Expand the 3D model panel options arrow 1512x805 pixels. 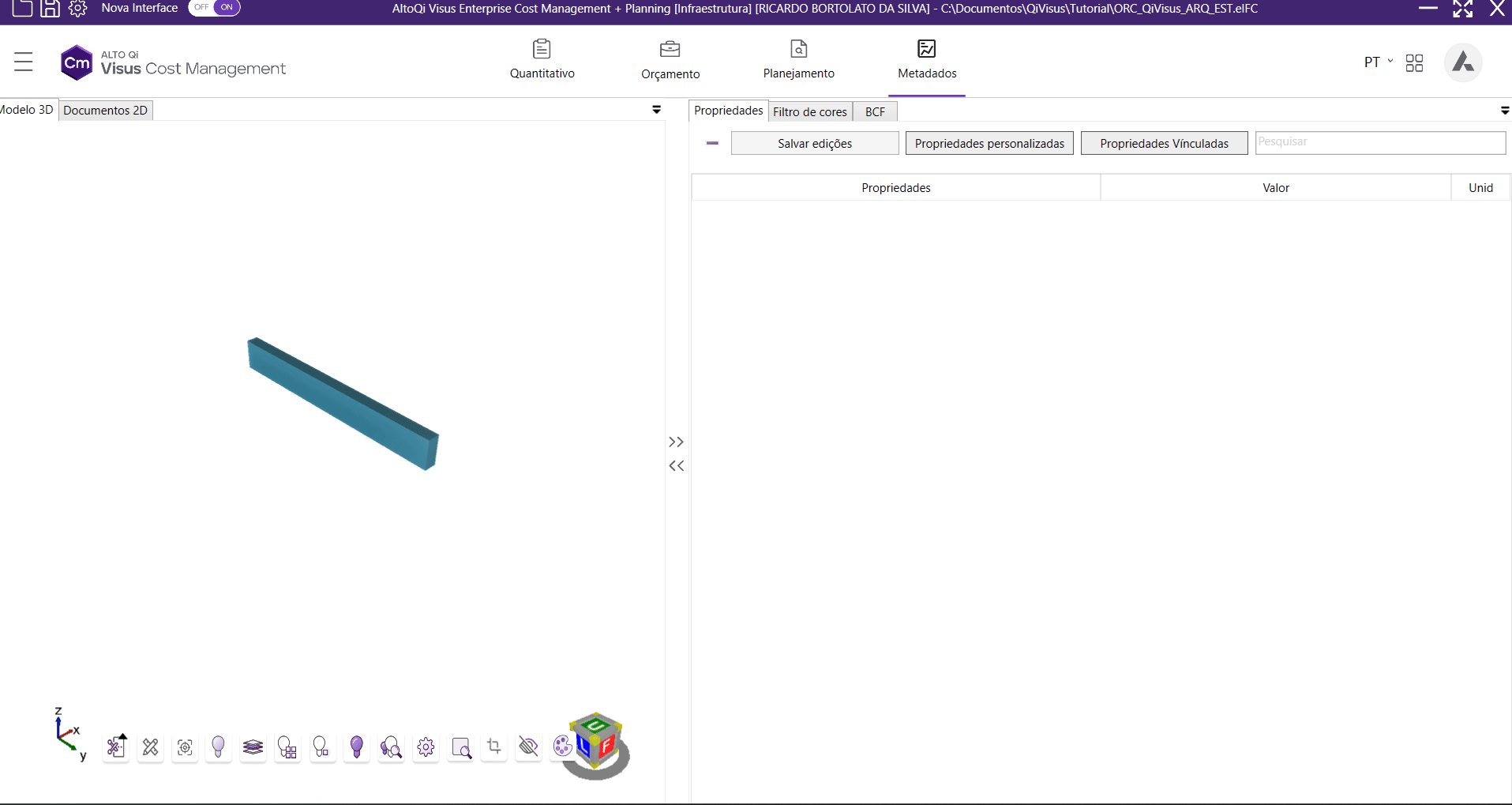pos(656,110)
